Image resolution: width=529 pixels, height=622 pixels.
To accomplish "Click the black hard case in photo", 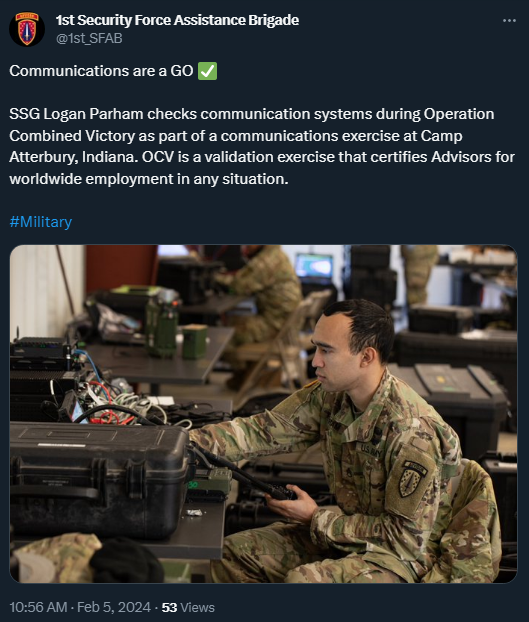I will click(x=99, y=479).
